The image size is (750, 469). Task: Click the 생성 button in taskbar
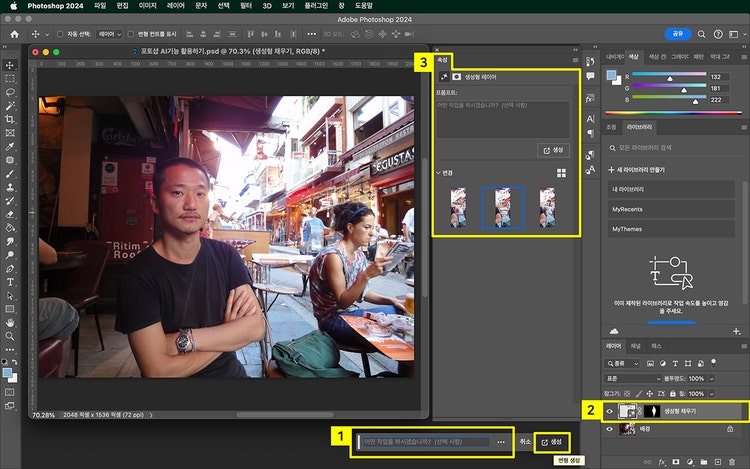click(552, 441)
